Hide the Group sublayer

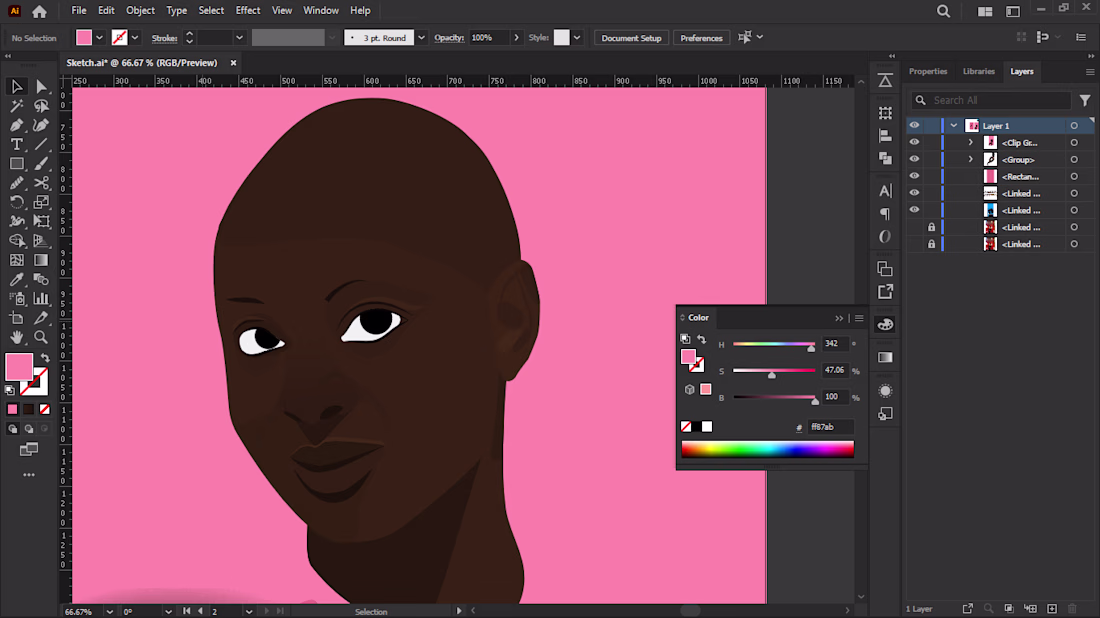(914, 159)
